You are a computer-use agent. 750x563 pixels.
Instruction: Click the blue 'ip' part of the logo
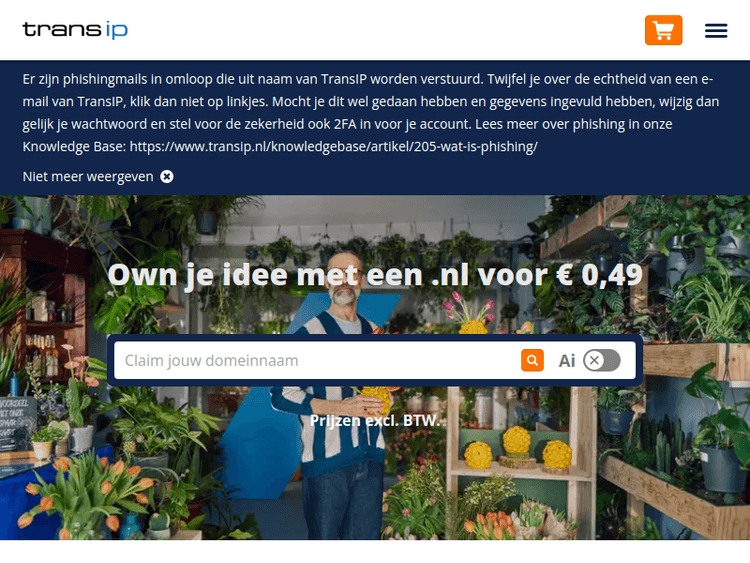point(117,31)
